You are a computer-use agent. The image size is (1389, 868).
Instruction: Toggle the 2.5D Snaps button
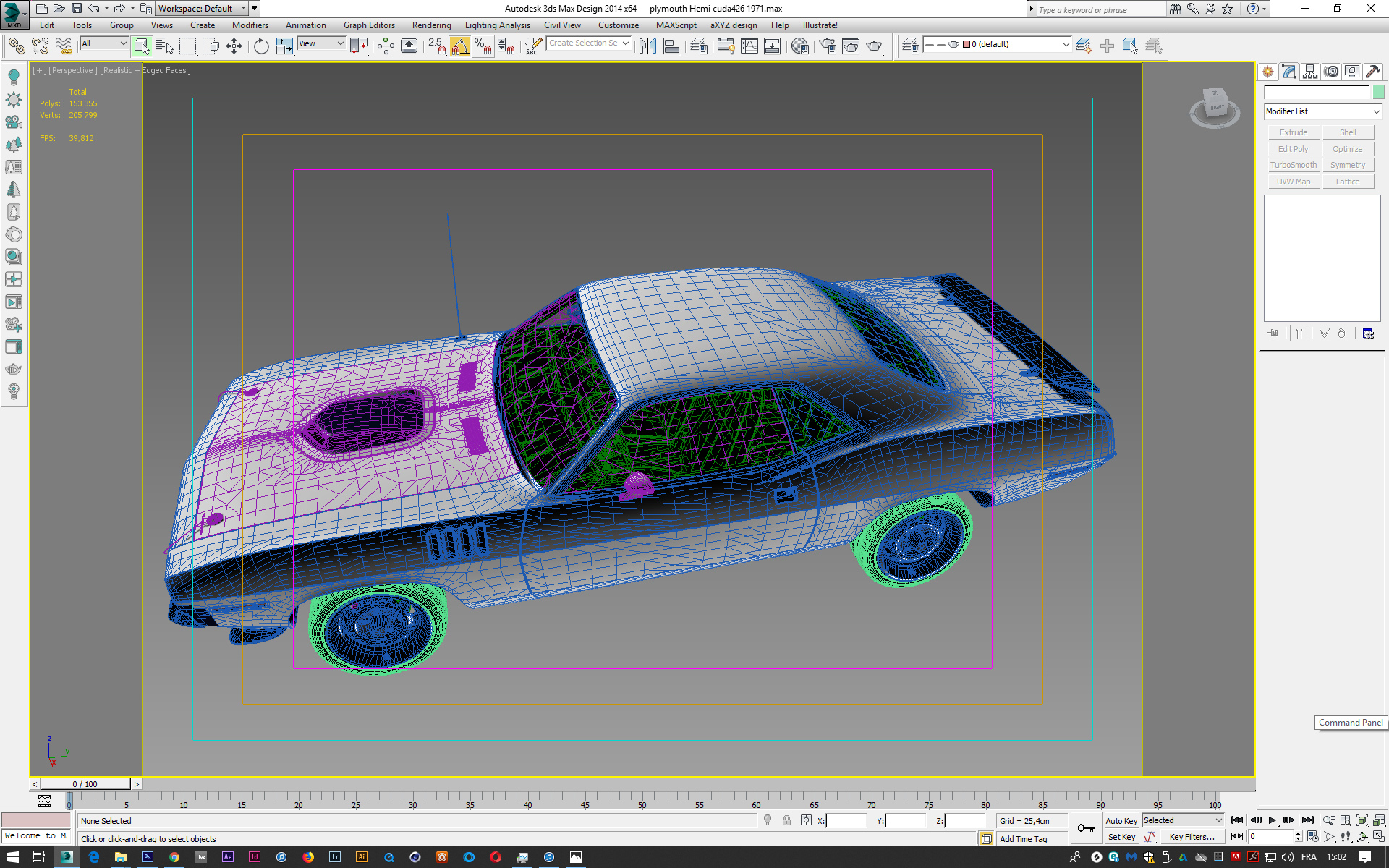pos(437,46)
